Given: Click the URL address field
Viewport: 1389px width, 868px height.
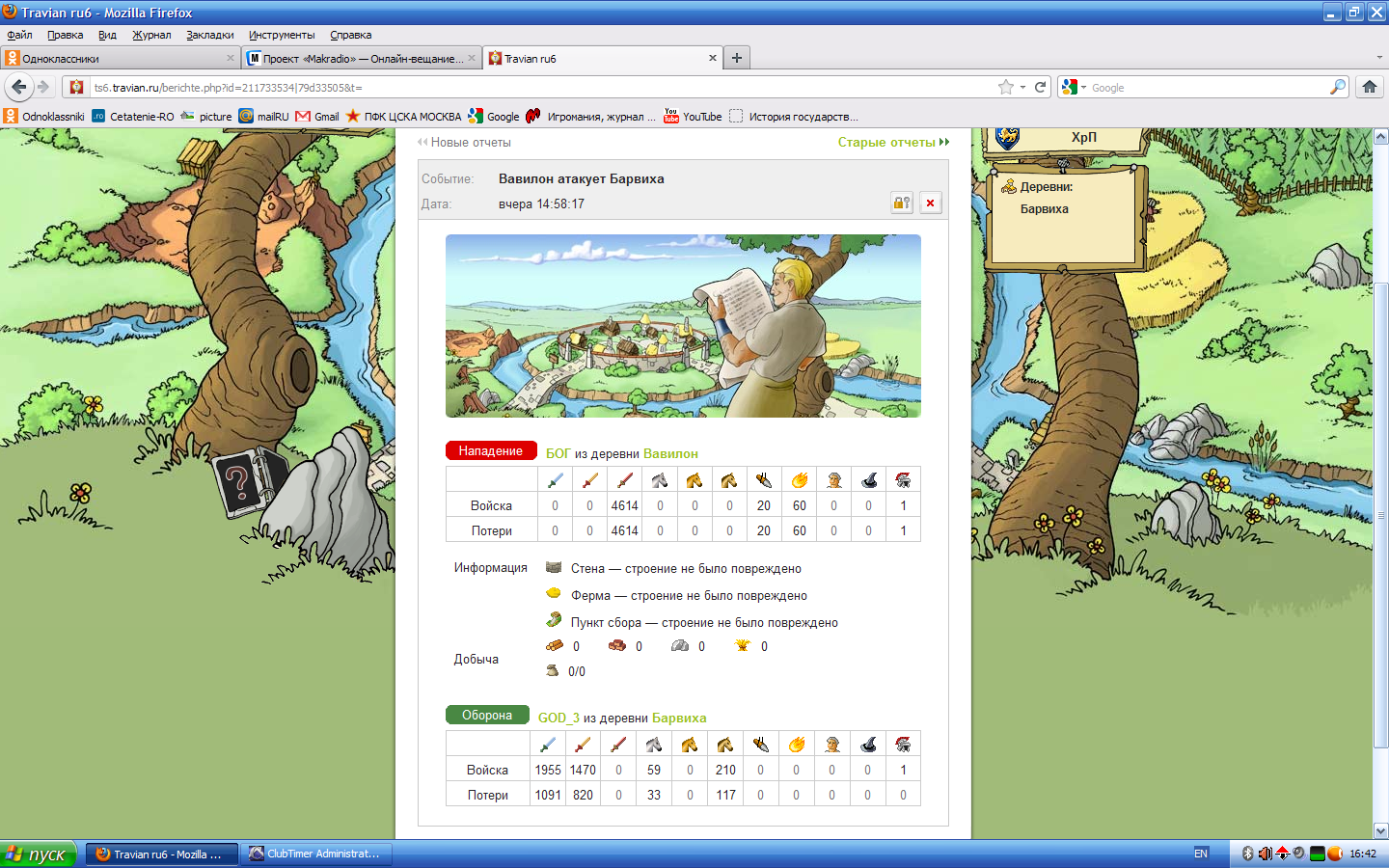Looking at the screenshot, I should point(540,87).
